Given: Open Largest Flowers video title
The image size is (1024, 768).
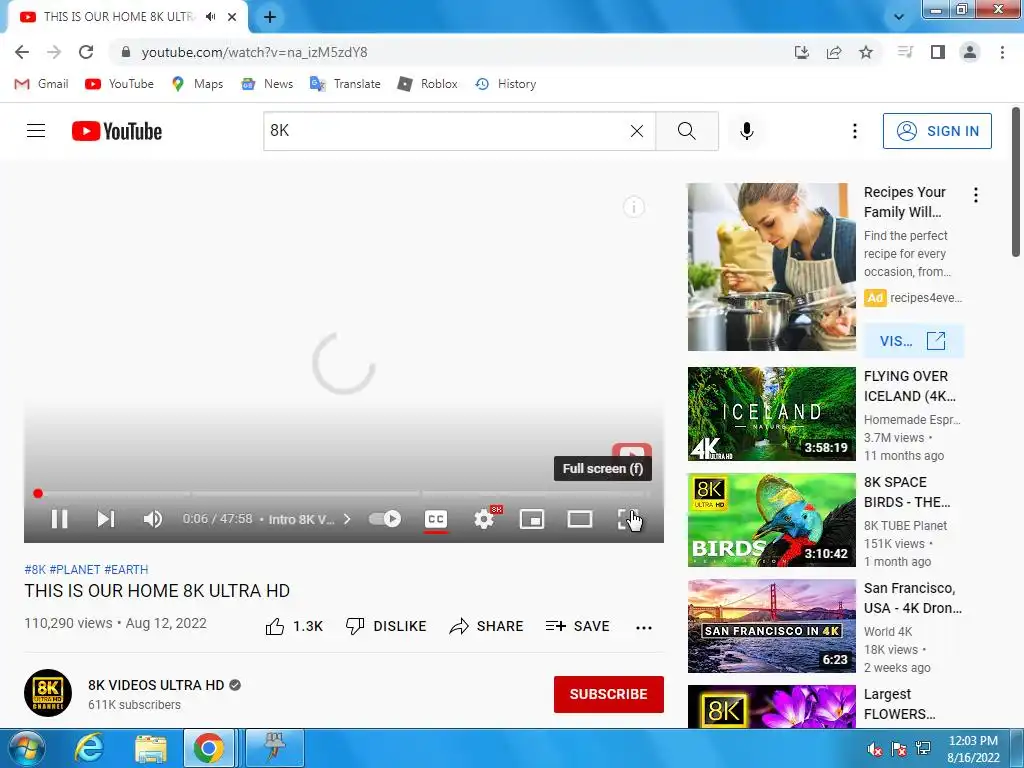Looking at the screenshot, I should 899,704.
